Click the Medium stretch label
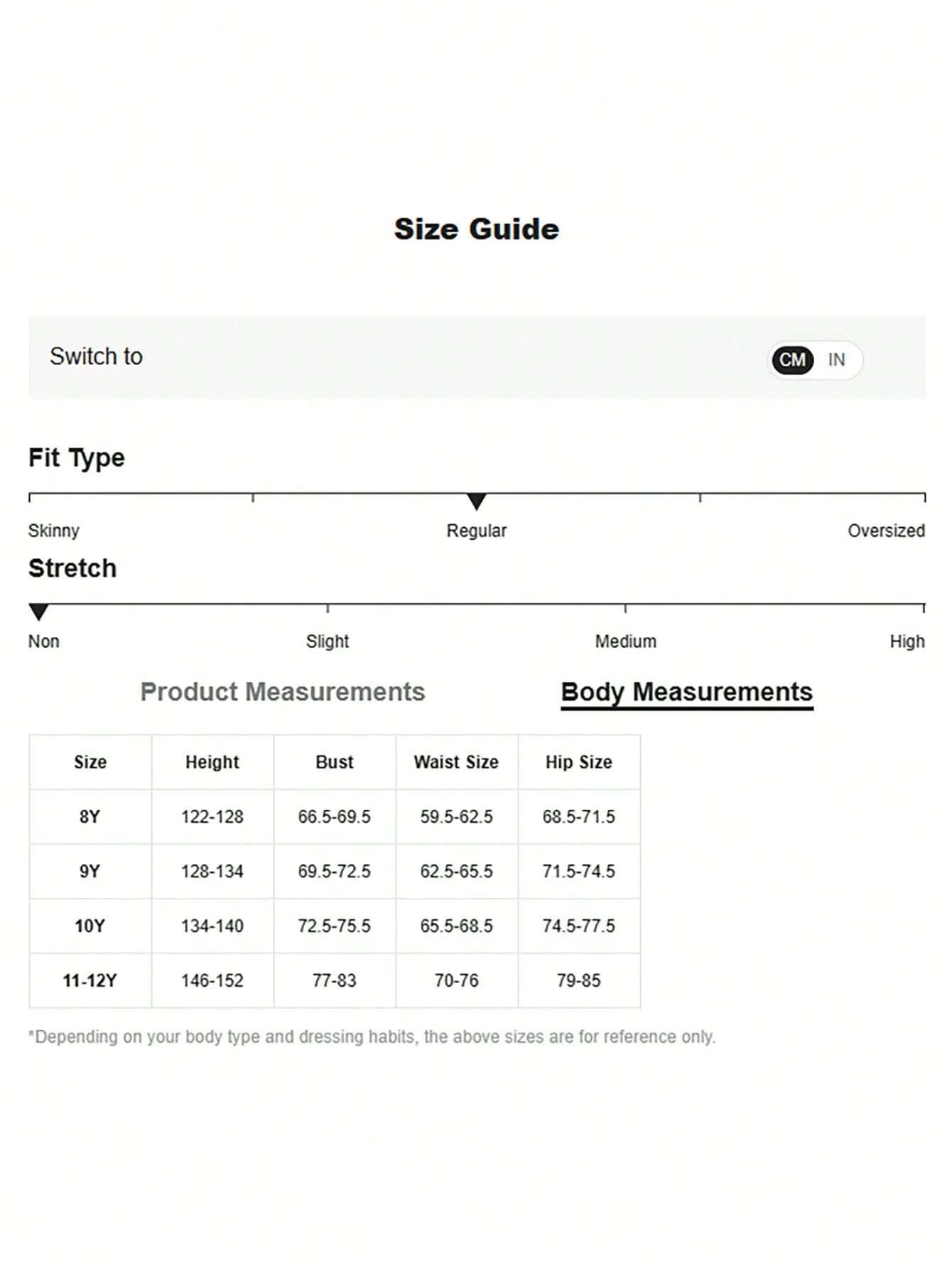 tap(625, 641)
